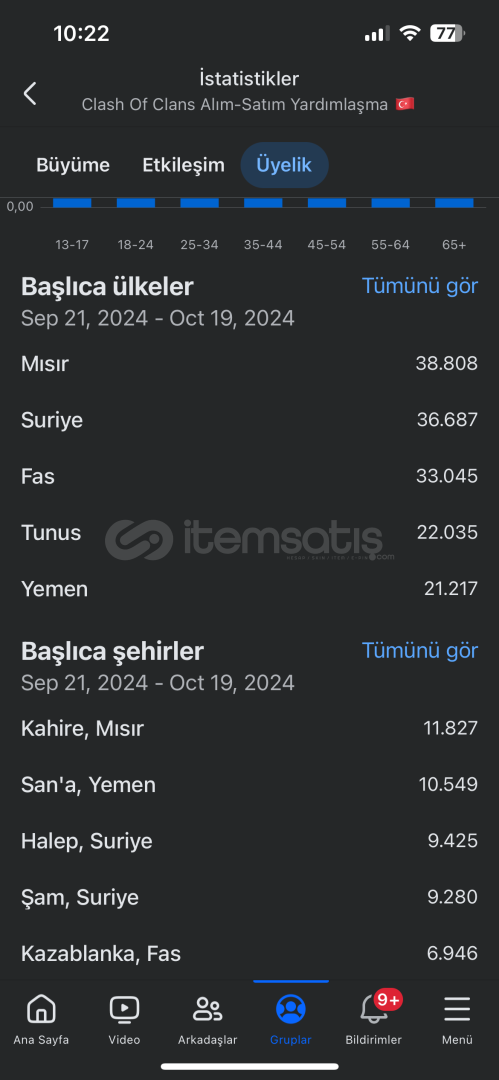The image size is (499, 1080).
Task: Switch to the Etkileşim tab
Action: click(x=183, y=165)
